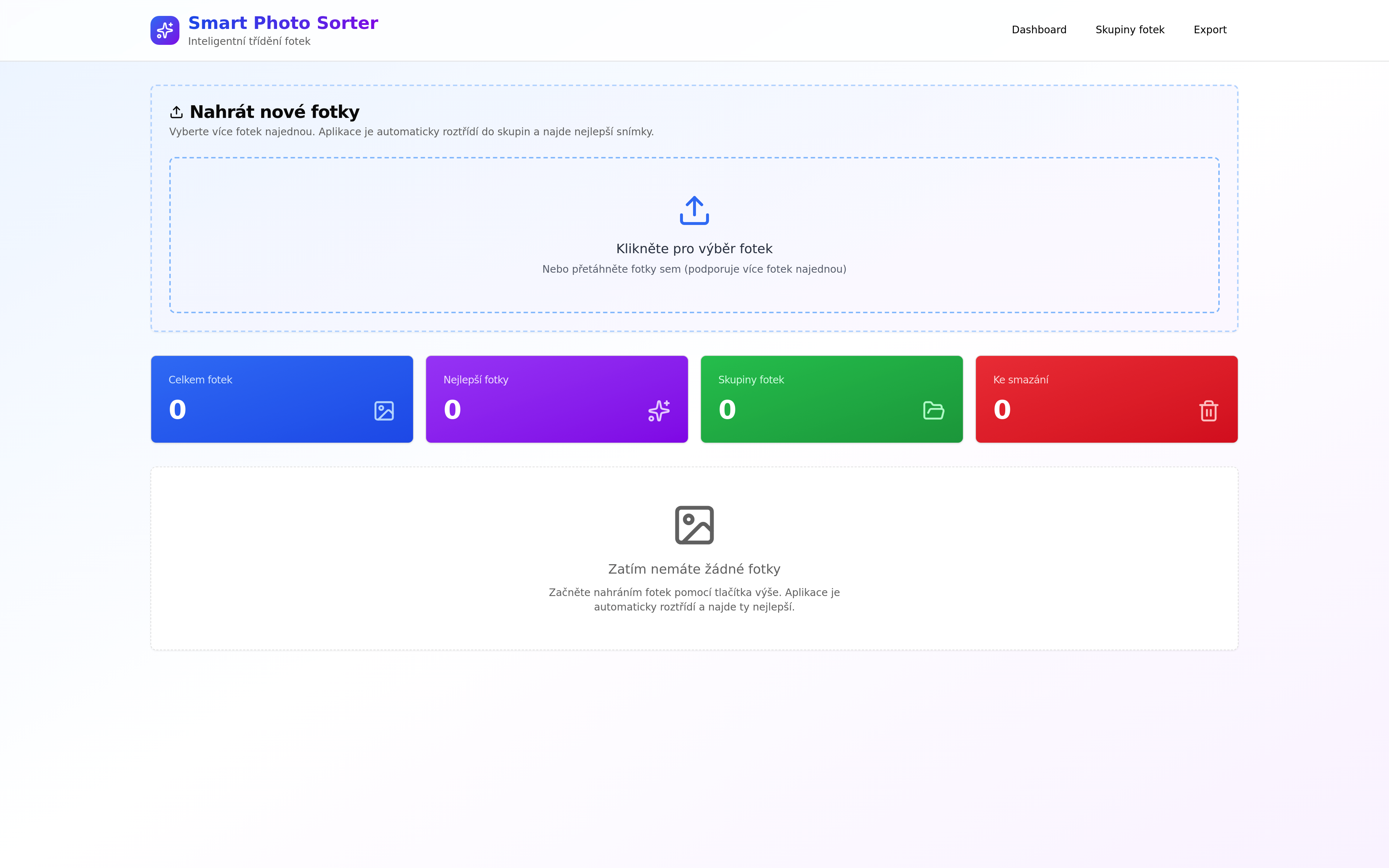1389x868 pixels.
Task: Click Klikněte pro výběr fotek text
Action: point(694,248)
